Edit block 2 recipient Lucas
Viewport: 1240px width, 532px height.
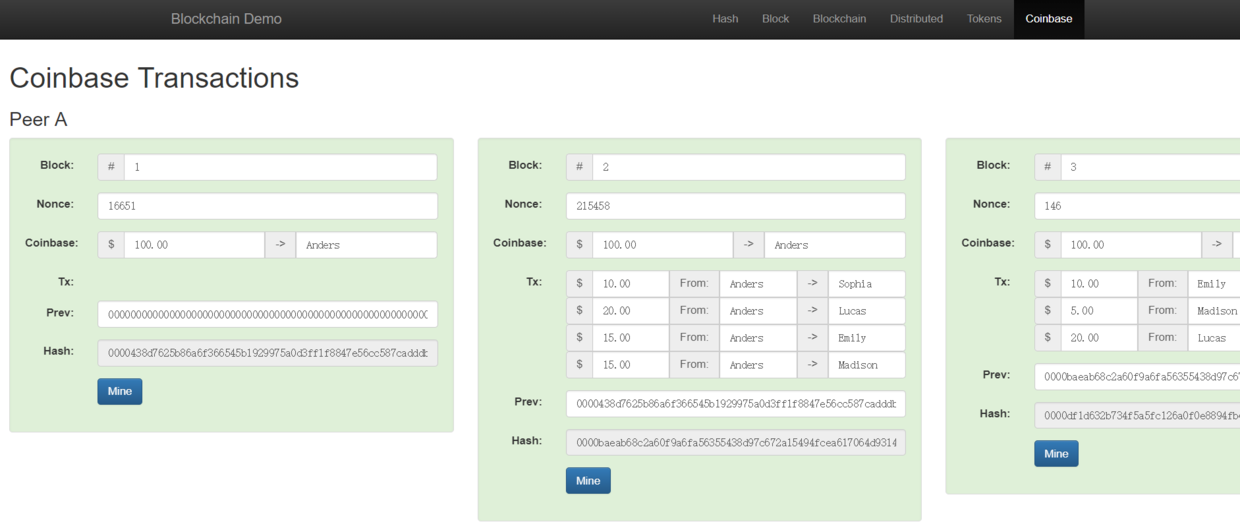(867, 311)
